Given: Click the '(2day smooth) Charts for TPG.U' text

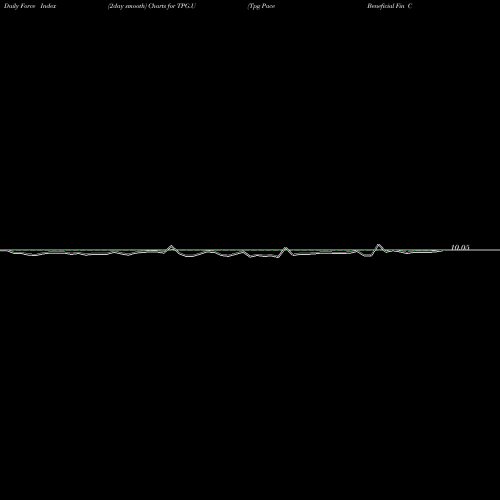Looking at the screenshot, I should click(152, 6).
